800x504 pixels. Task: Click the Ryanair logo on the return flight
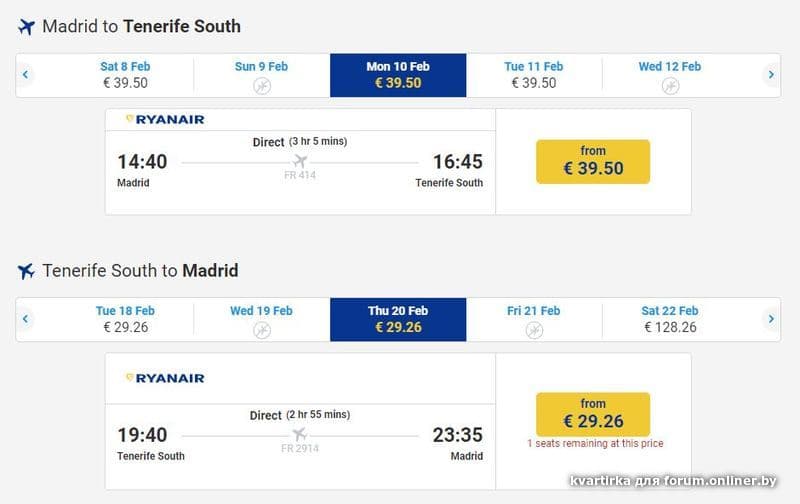click(165, 378)
